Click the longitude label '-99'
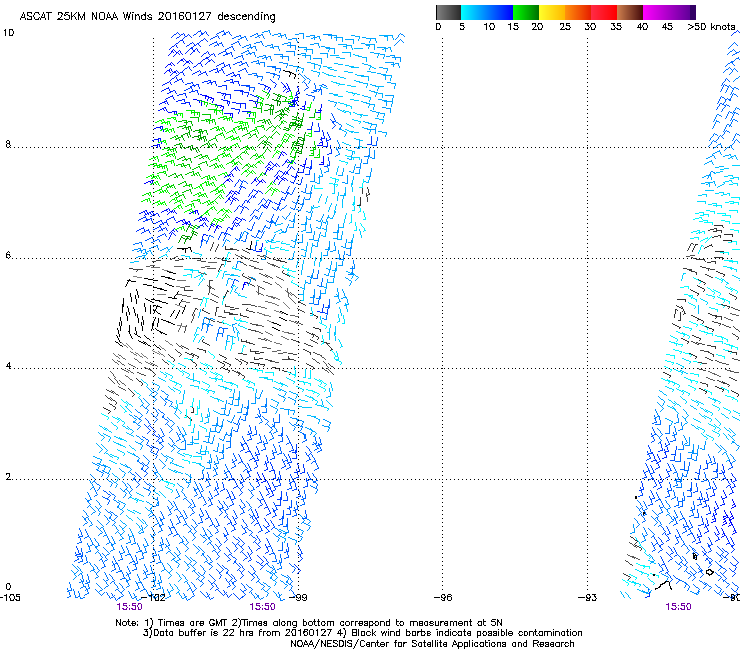740x650 pixels. [298, 598]
